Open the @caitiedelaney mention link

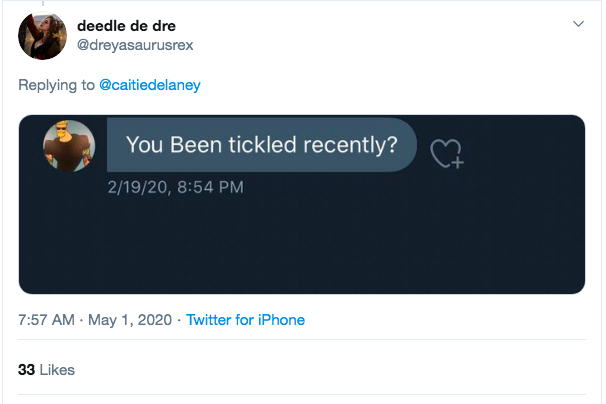150,85
